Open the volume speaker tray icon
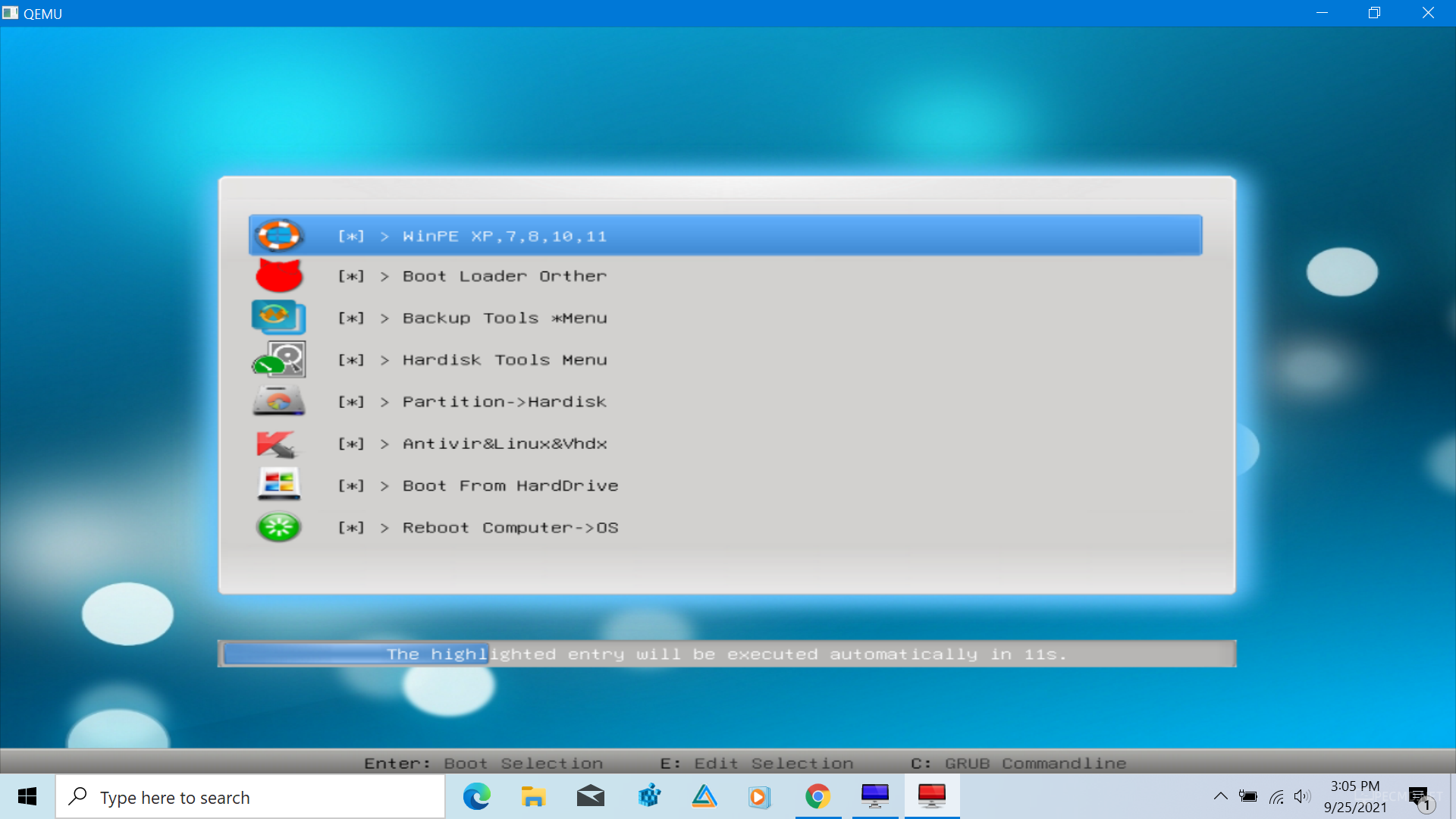Screen dimensions: 1456x819 click(1303, 796)
